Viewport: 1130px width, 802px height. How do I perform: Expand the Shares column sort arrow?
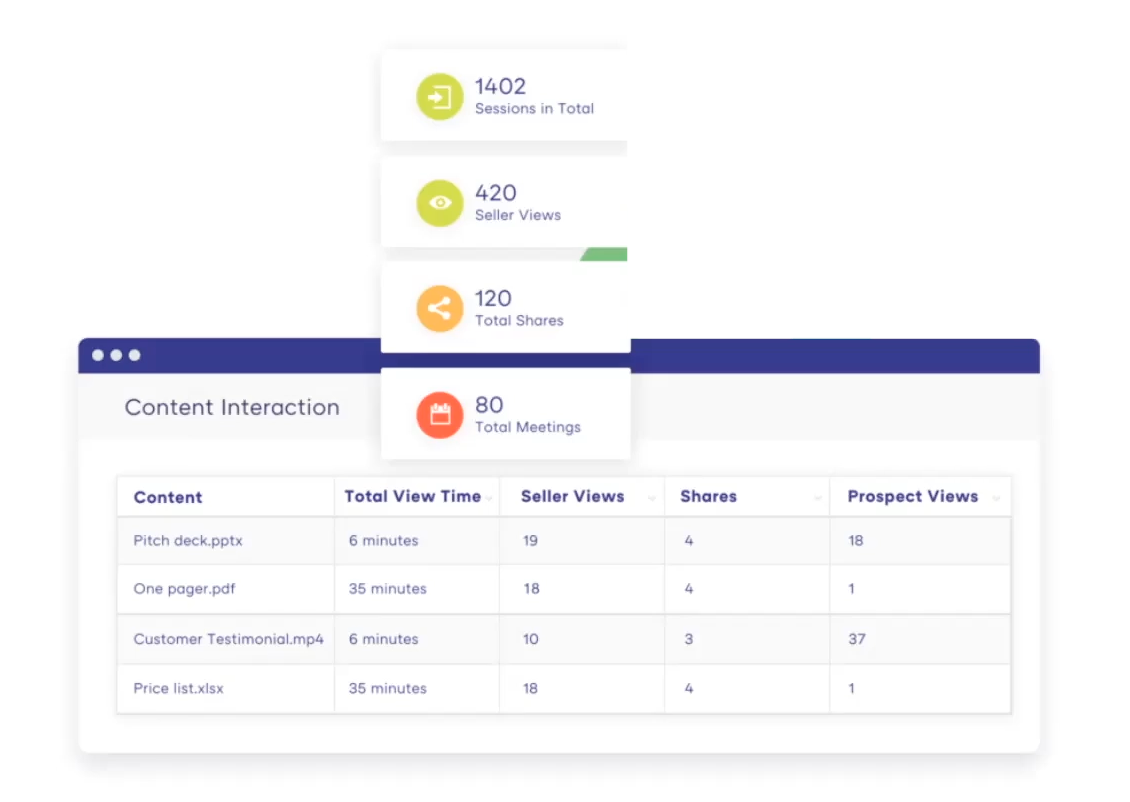click(817, 498)
